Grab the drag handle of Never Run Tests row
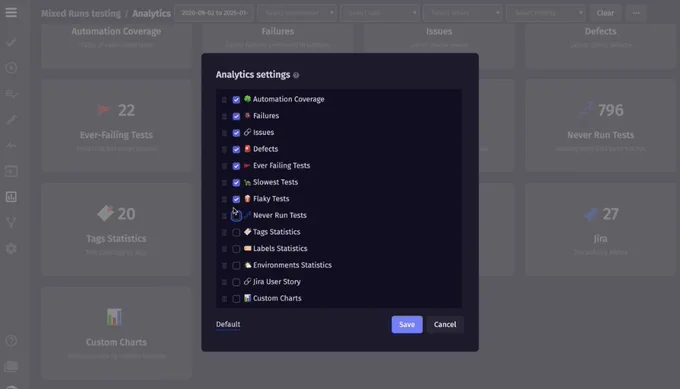Viewport: 680px width, 389px height. pyautogui.click(x=224, y=216)
